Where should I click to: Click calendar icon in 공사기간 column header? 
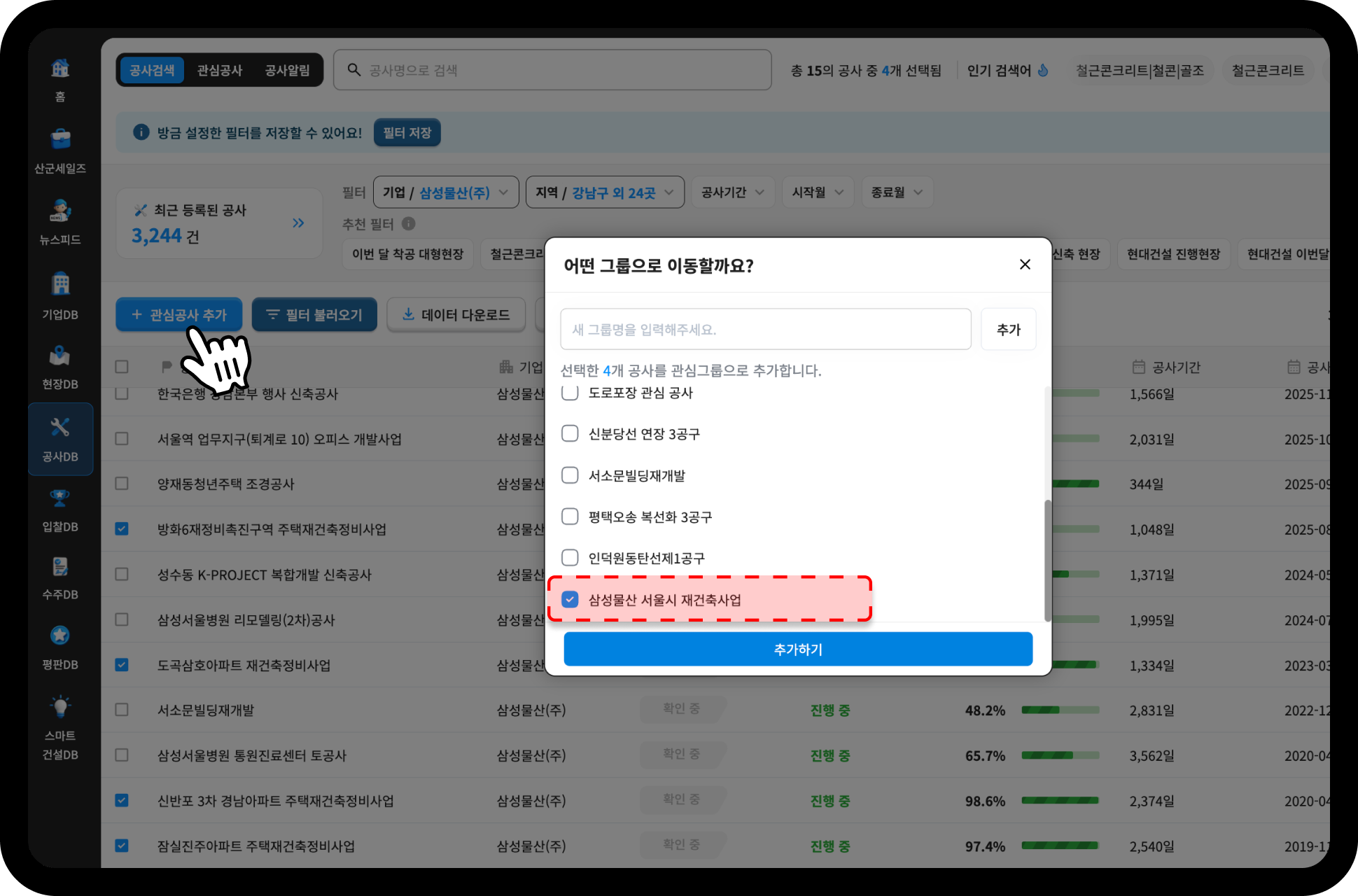(x=1139, y=367)
